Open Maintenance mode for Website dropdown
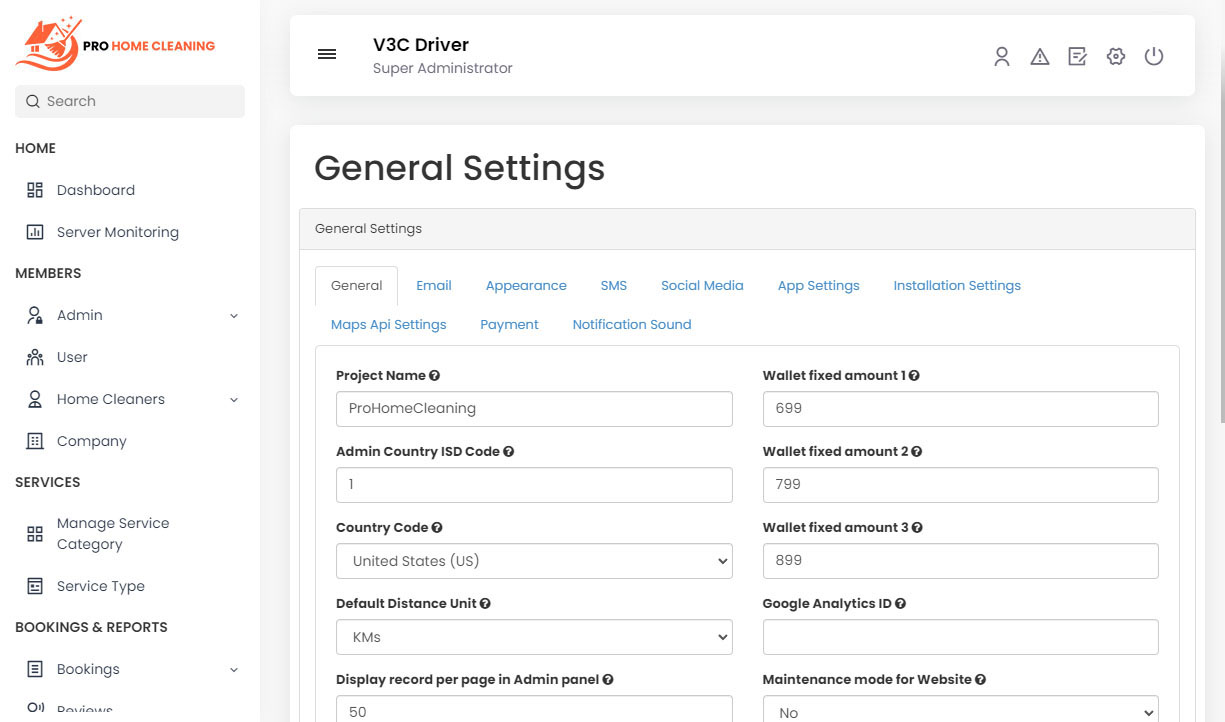The height and width of the screenshot is (722, 1225). [960, 709]
